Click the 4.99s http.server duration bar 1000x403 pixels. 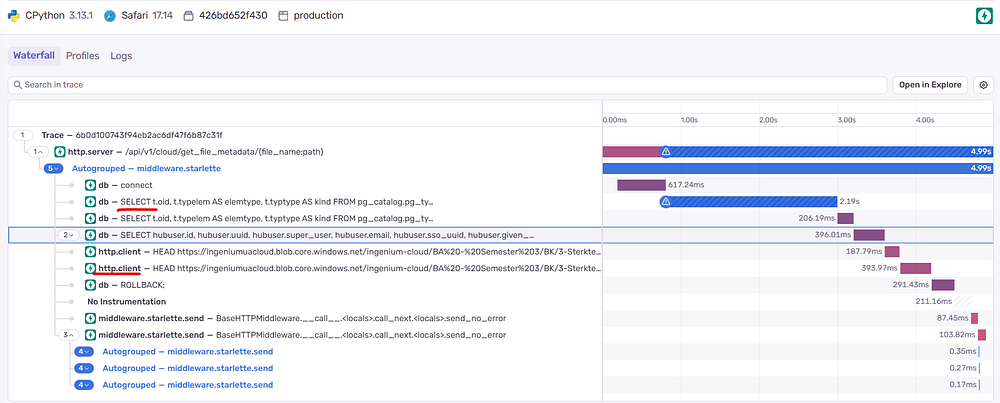797,152
